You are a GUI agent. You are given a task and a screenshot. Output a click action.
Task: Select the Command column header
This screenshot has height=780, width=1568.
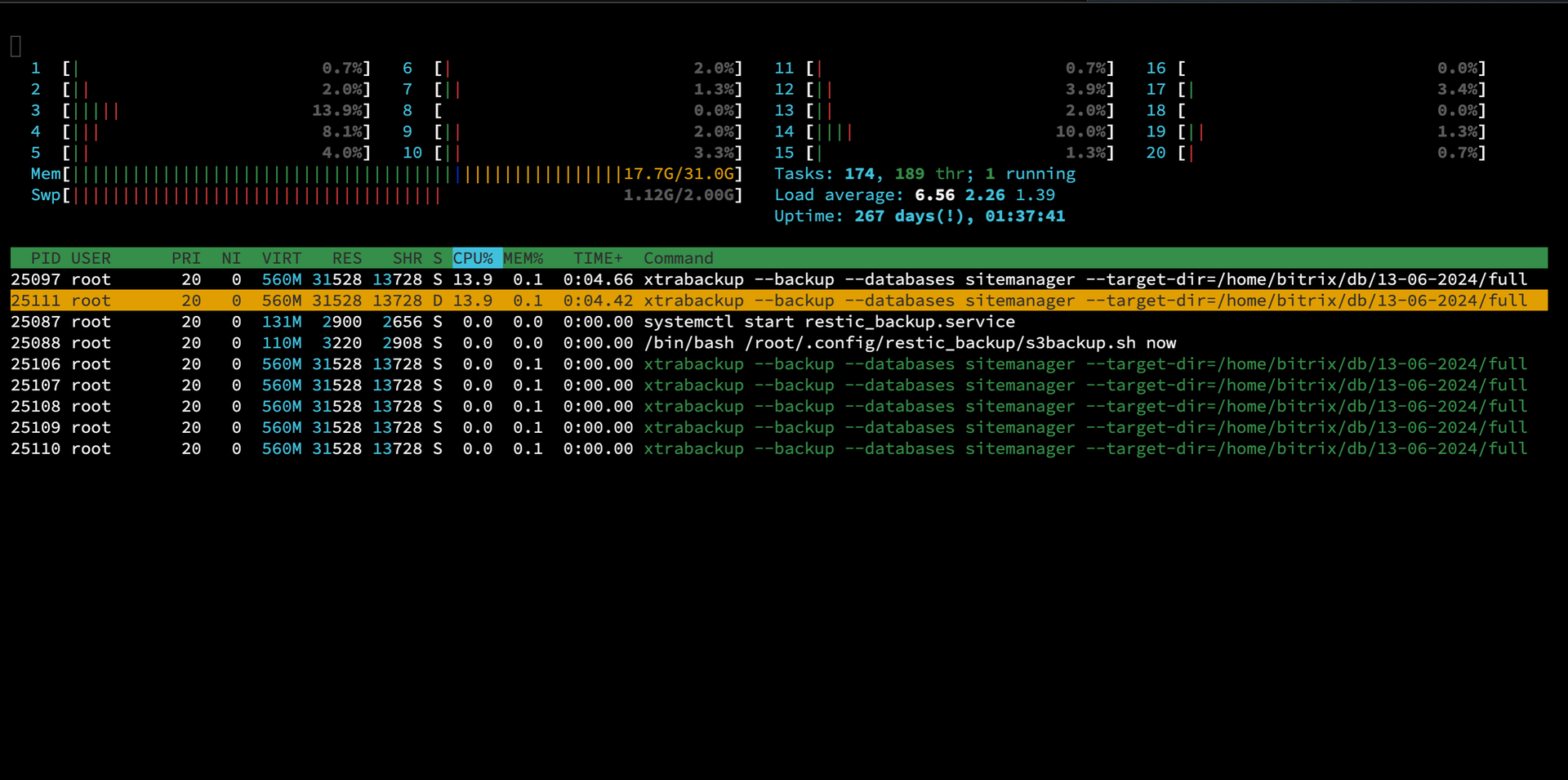coord(678,258)
